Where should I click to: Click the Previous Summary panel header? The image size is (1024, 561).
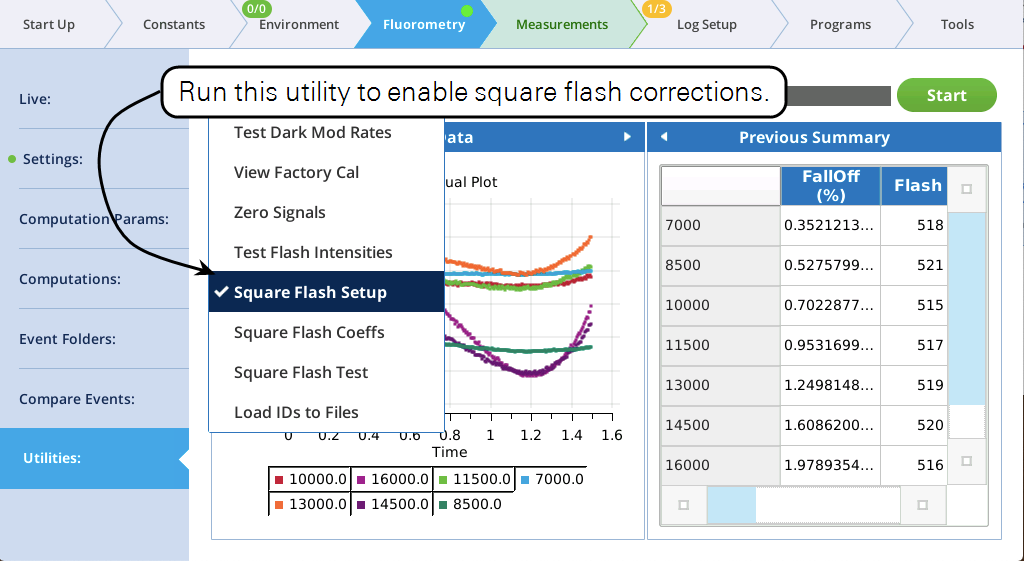(x=824, y=137)
